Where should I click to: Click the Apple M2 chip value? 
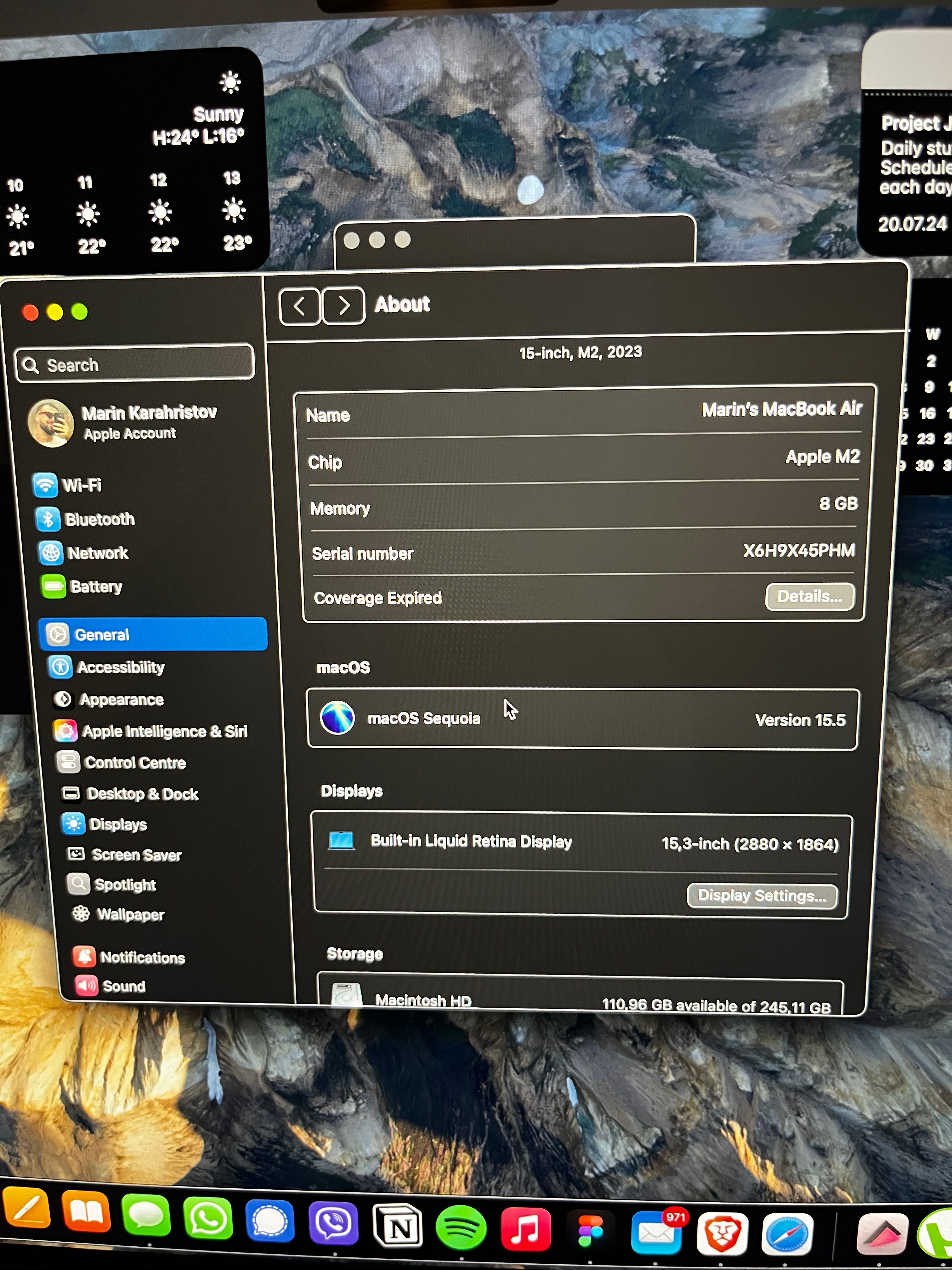[822, 456]
